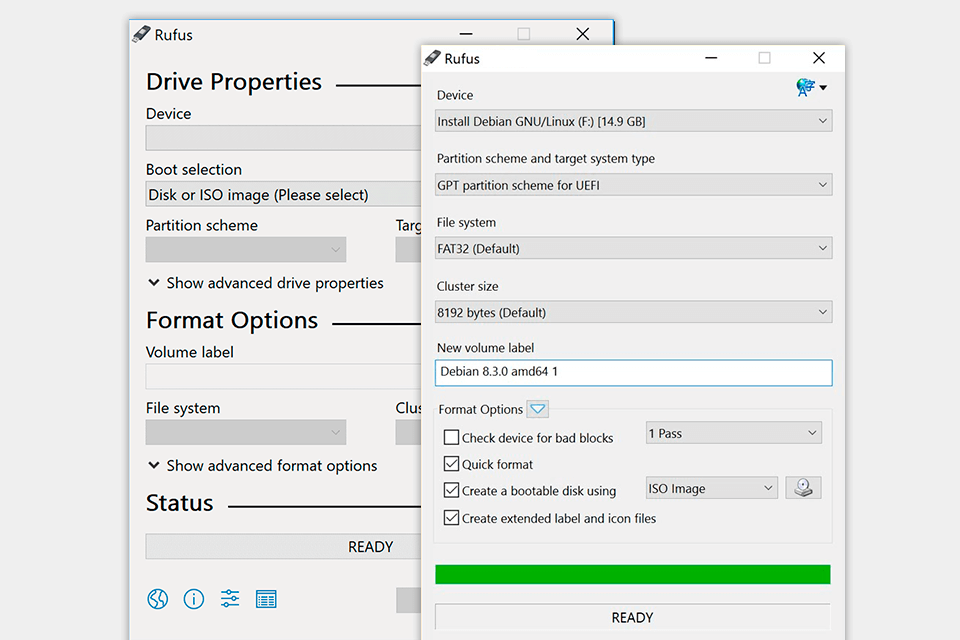960x640 pixels.
Task: Minimize the front Rufus window
Action: click(711, 58)
